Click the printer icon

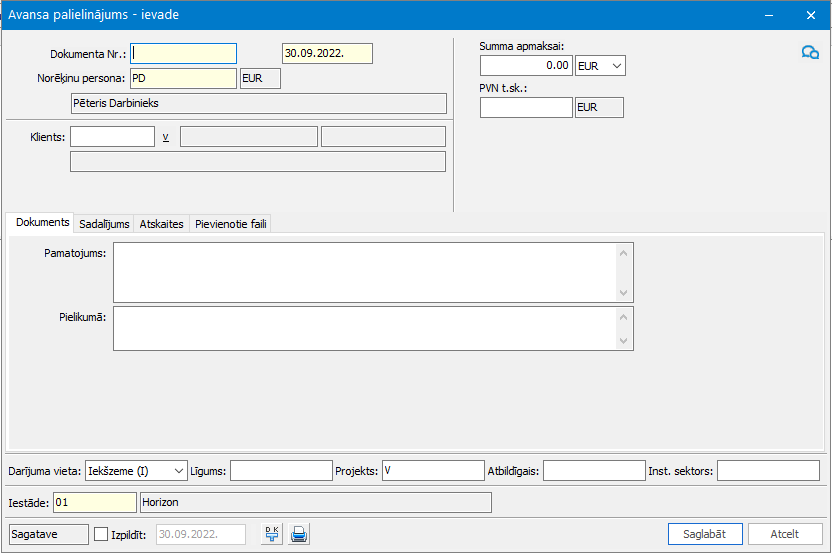point(299,534)
